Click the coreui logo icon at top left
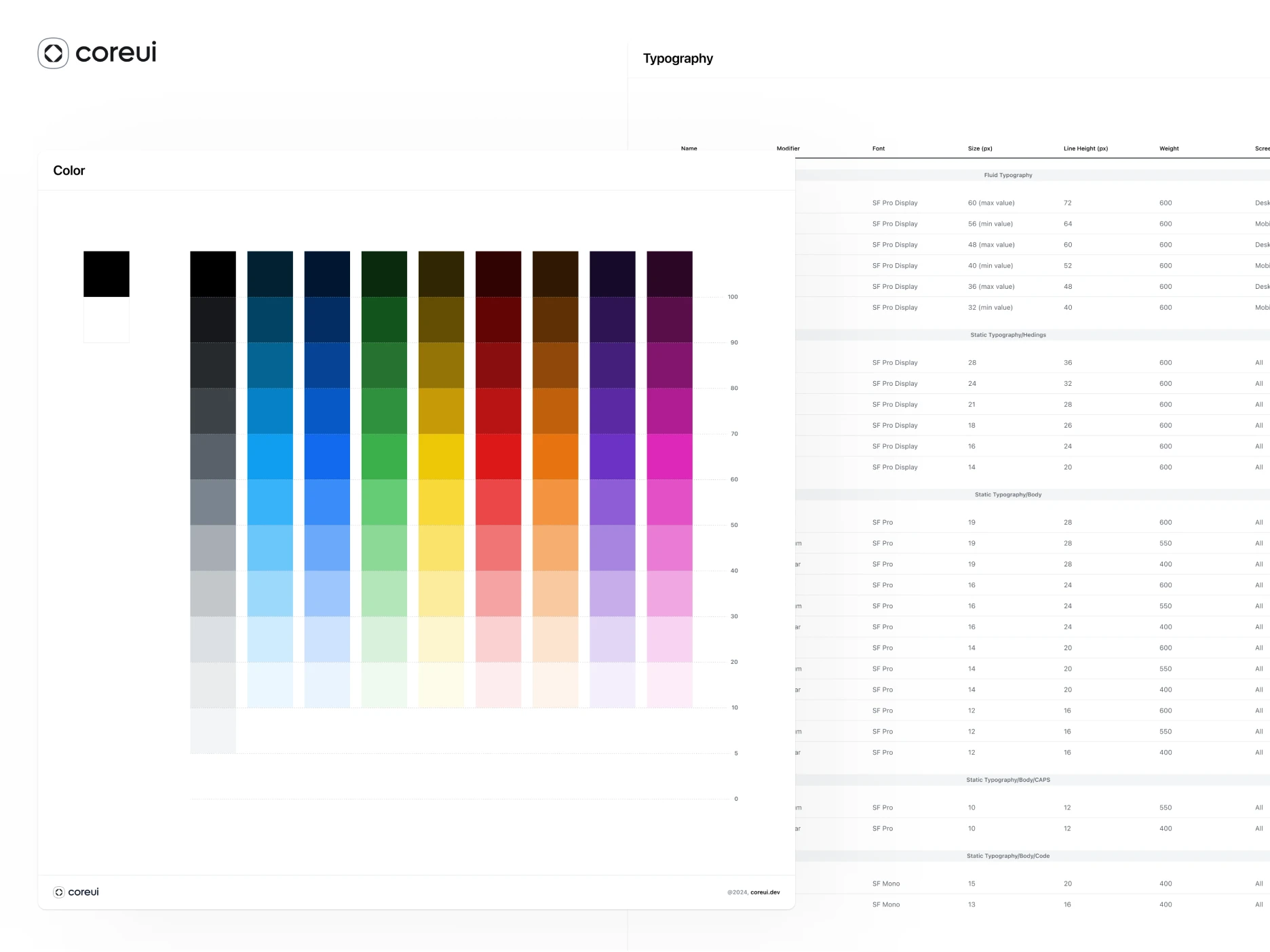The width and height of the screenshot is (1270, 952). (x=53, y=53)
